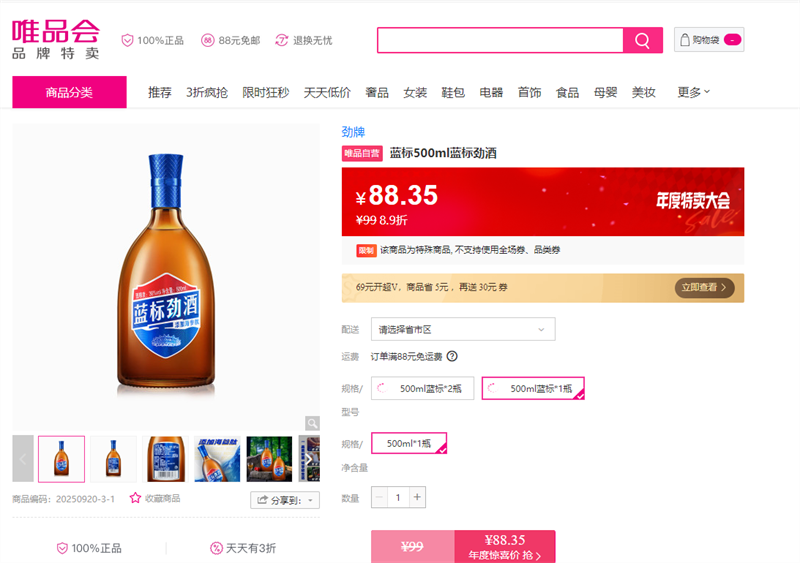Select the 500ml蓝标*1瓶 option
This screenshot has height=563, width=800.
[x=533, y=388]
